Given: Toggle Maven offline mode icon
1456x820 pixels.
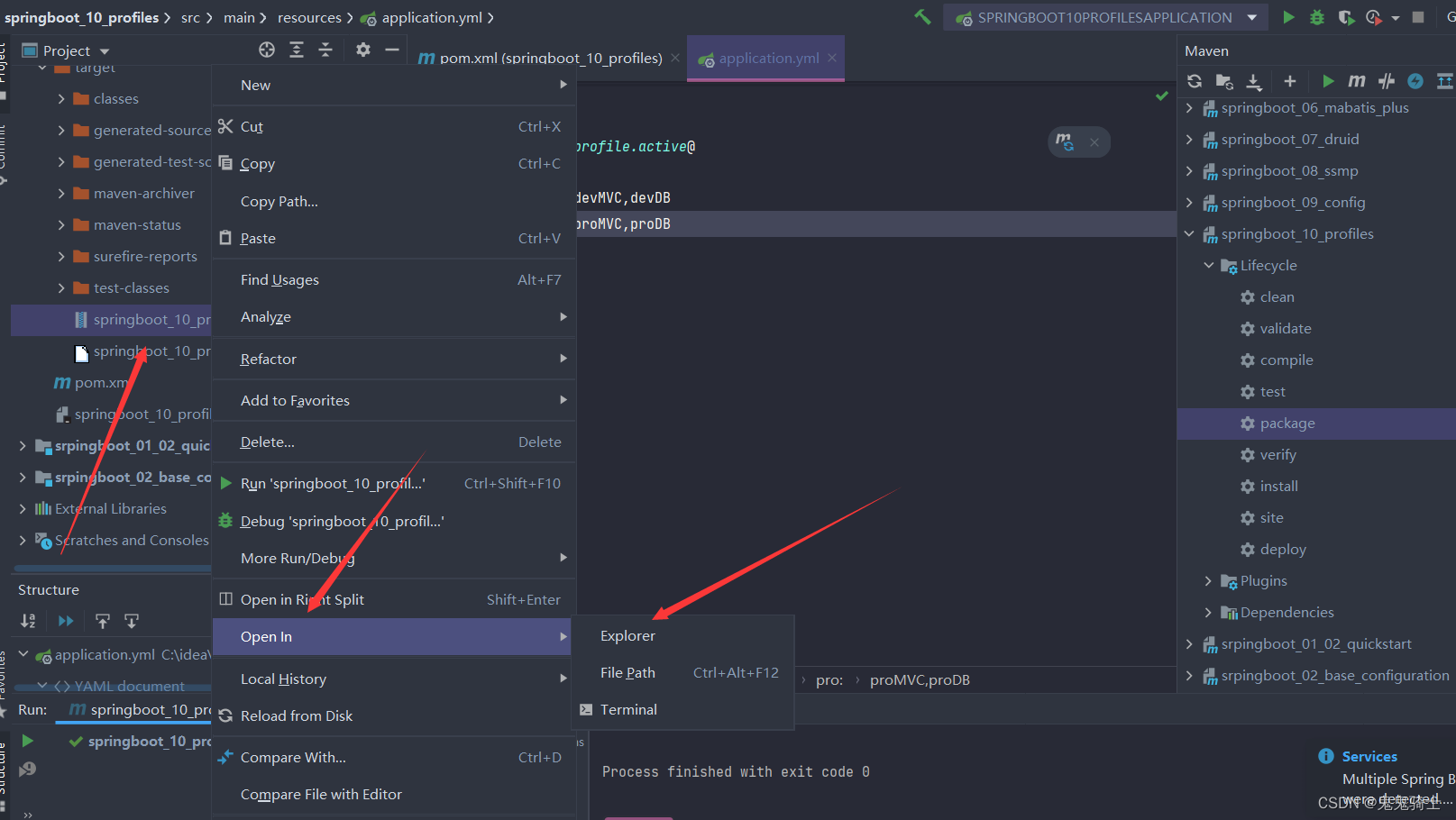Looking at the screenshot, I should pyautogui.click(x=1387, y=81).
